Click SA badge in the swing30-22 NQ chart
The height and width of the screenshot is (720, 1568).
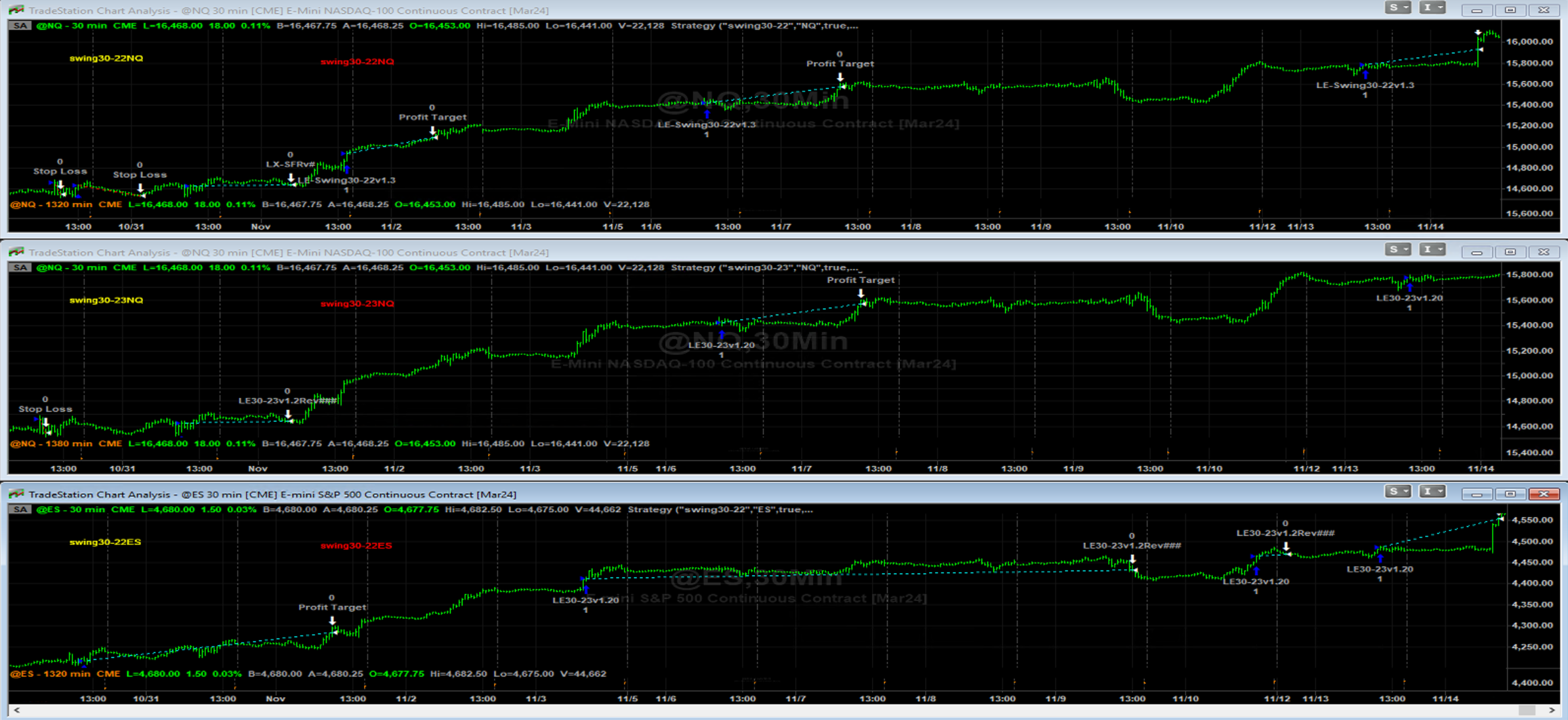(x=20, y=26)
